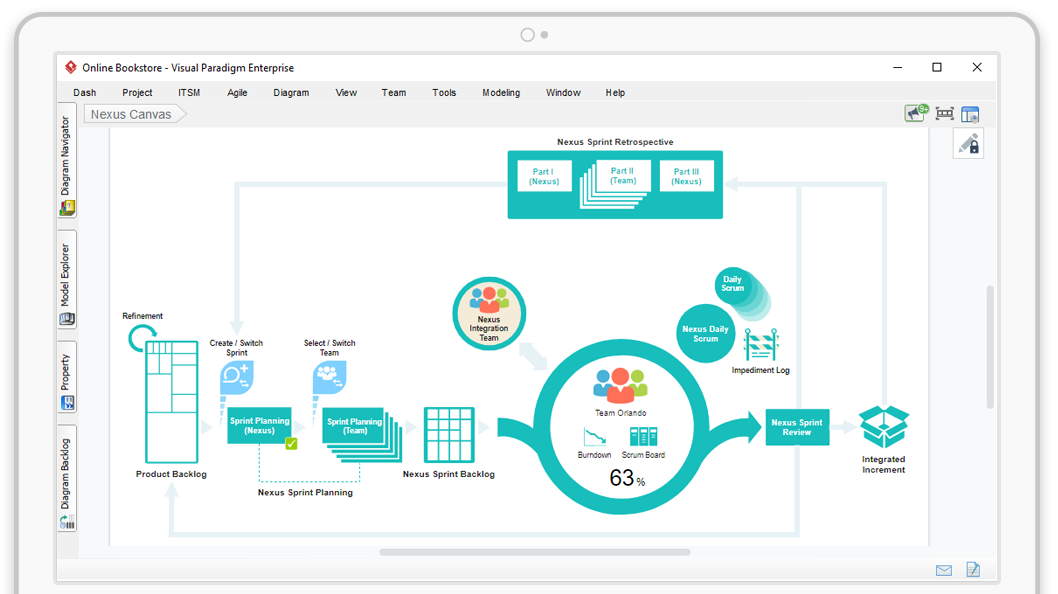Open the Nexus Sprint Backlog grid

(448, 434)
